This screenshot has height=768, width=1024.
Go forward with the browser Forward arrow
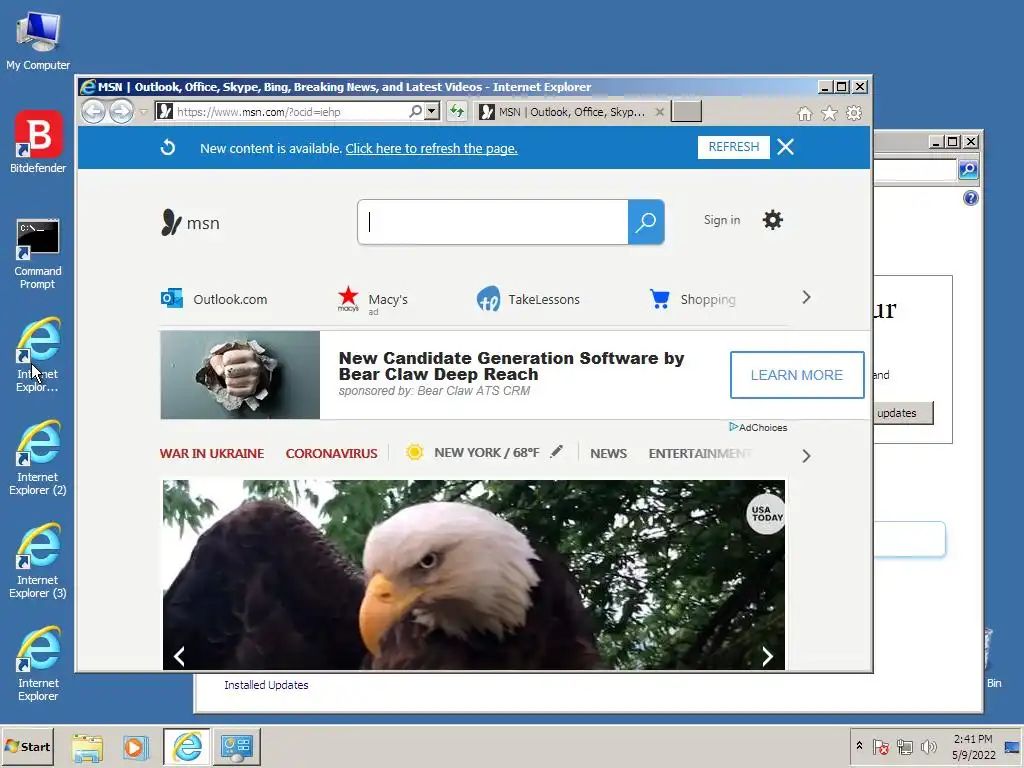point(121,112)
